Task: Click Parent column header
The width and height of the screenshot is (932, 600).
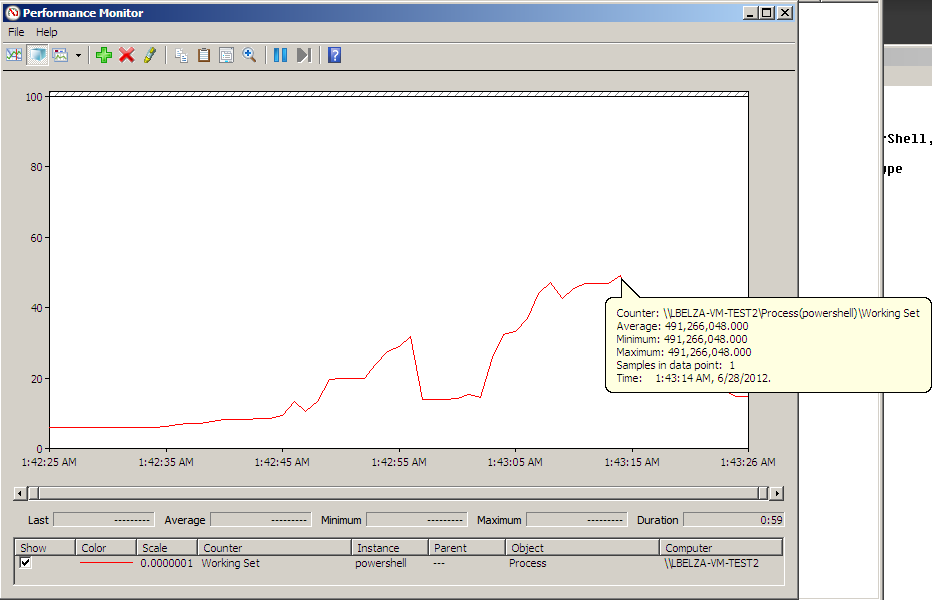Action: tap(467, 548)
